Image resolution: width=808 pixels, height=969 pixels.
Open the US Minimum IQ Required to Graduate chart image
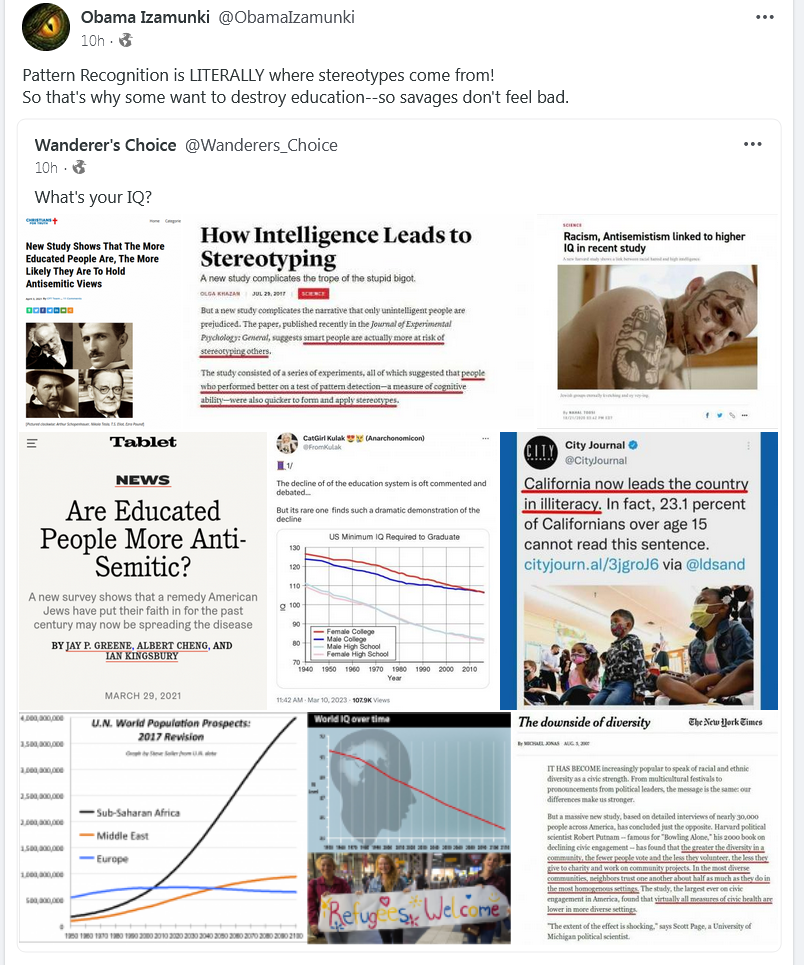(383, 572)
